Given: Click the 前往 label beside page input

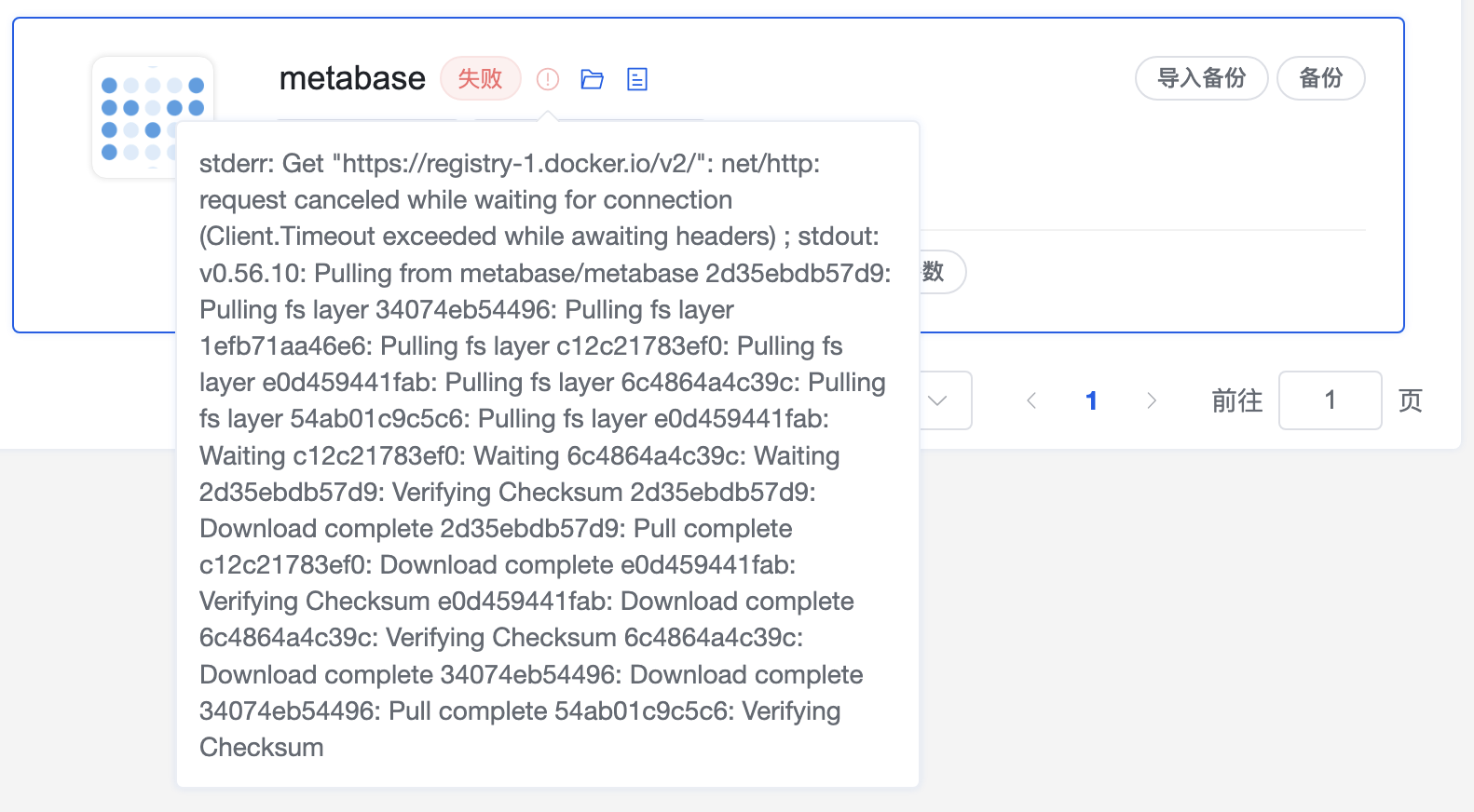Looking at the screenshot, I should point(1236,400).
